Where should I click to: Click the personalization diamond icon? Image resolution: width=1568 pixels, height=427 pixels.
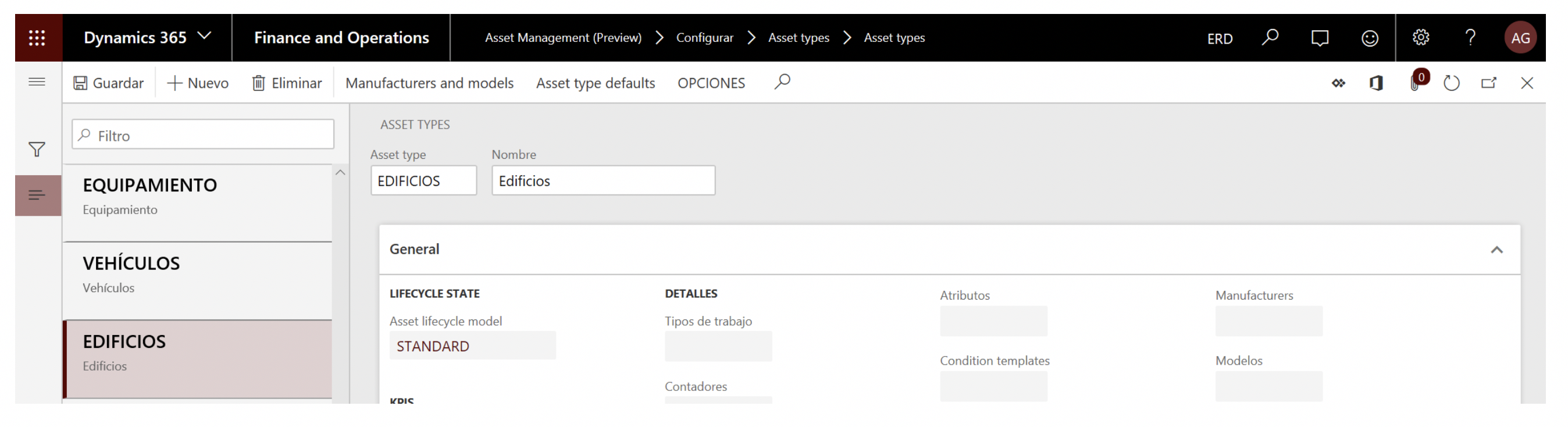tap(1338, 83)
